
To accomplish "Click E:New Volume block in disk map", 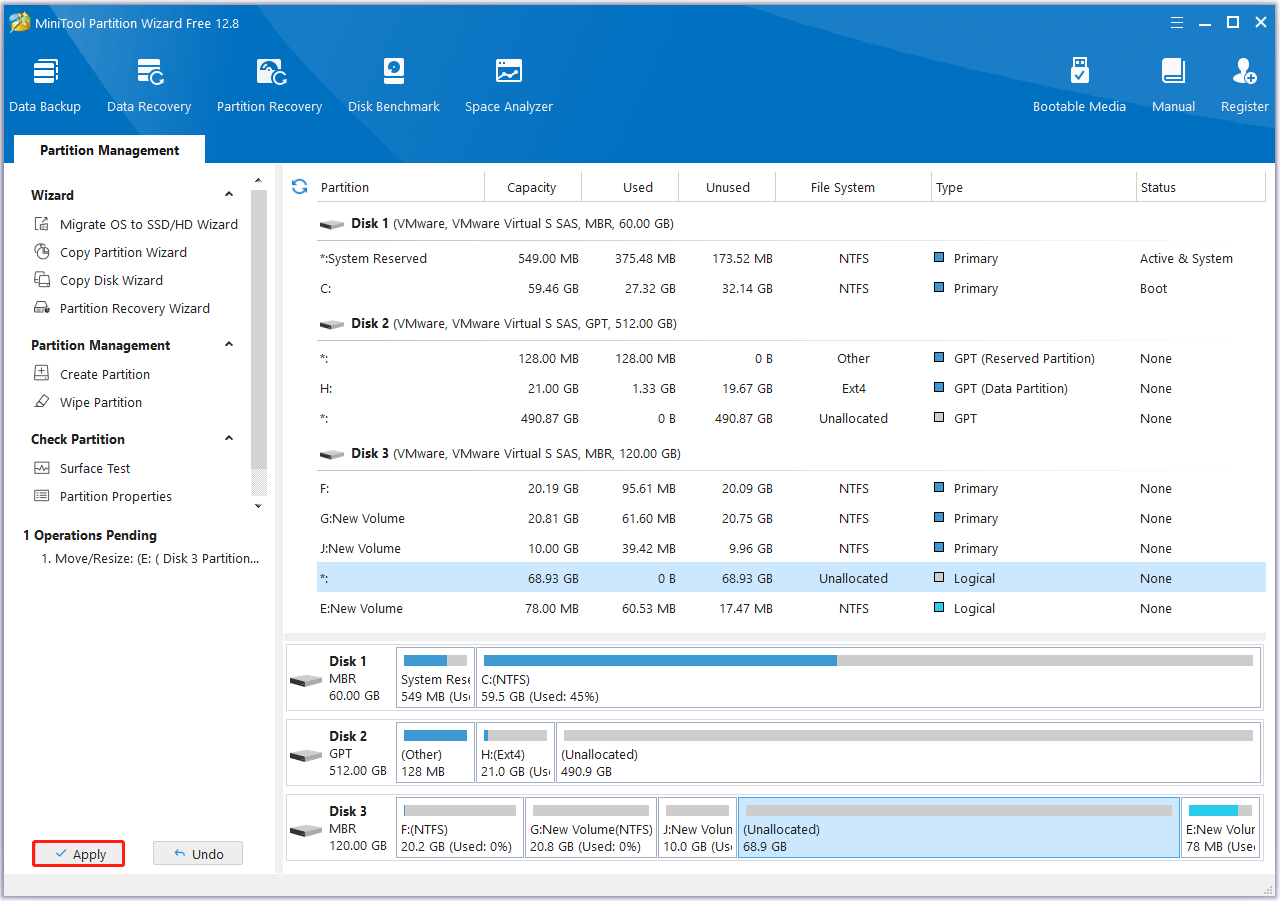I will tap(1221, 827).
